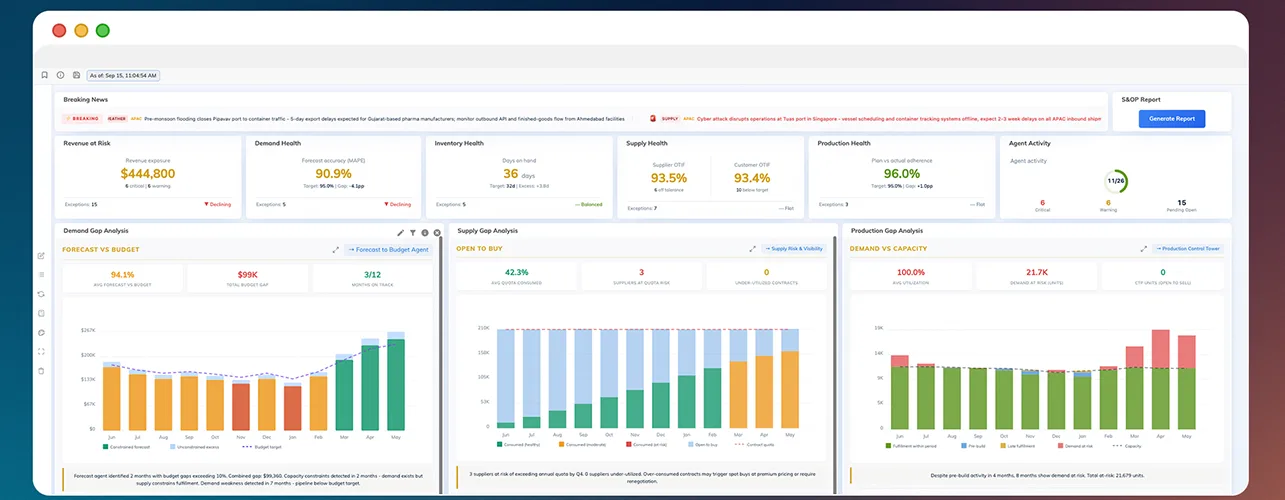Click the $99K Total Budget Gap tile

(248, 278)
